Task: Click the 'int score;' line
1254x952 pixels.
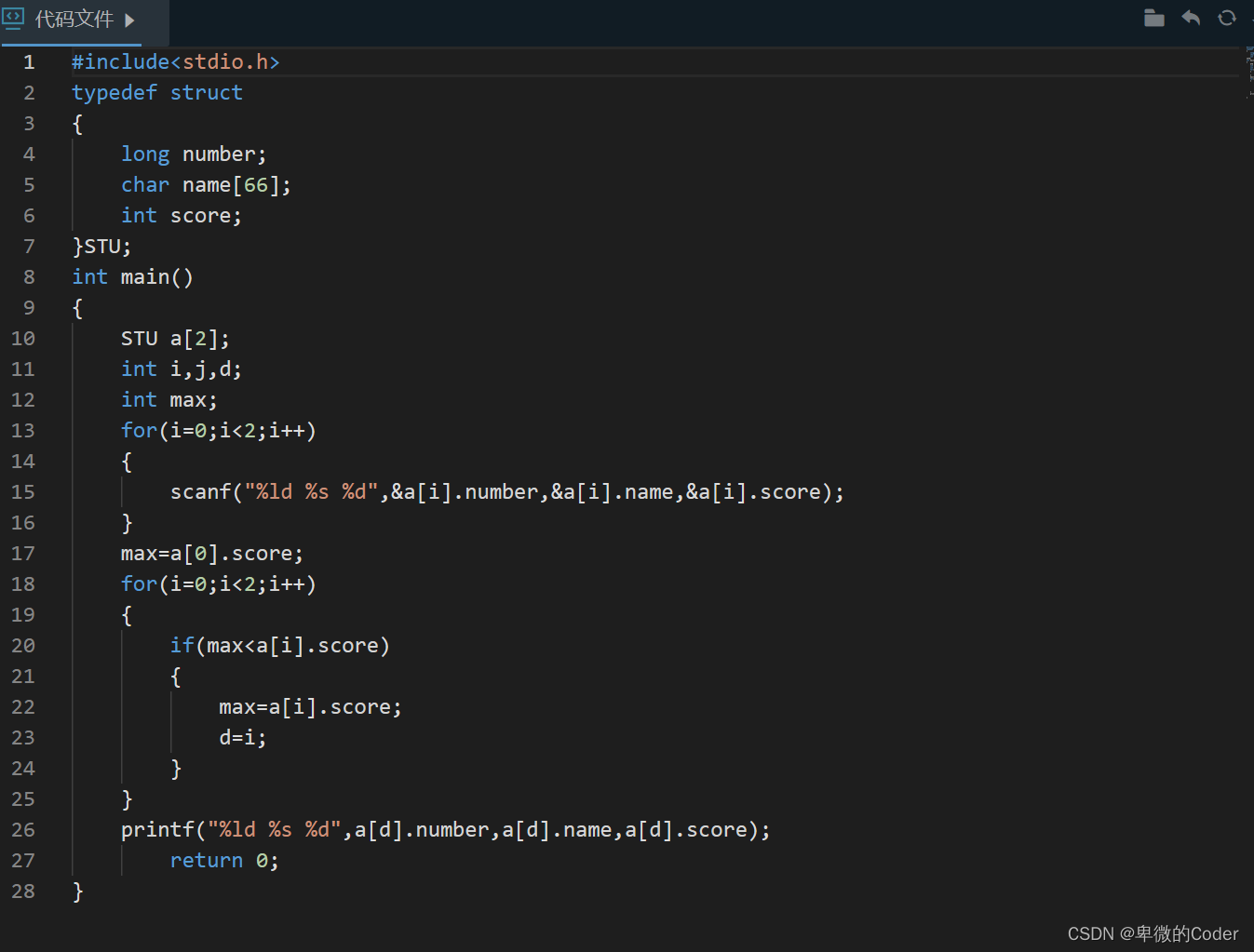Action: [182, 215]
